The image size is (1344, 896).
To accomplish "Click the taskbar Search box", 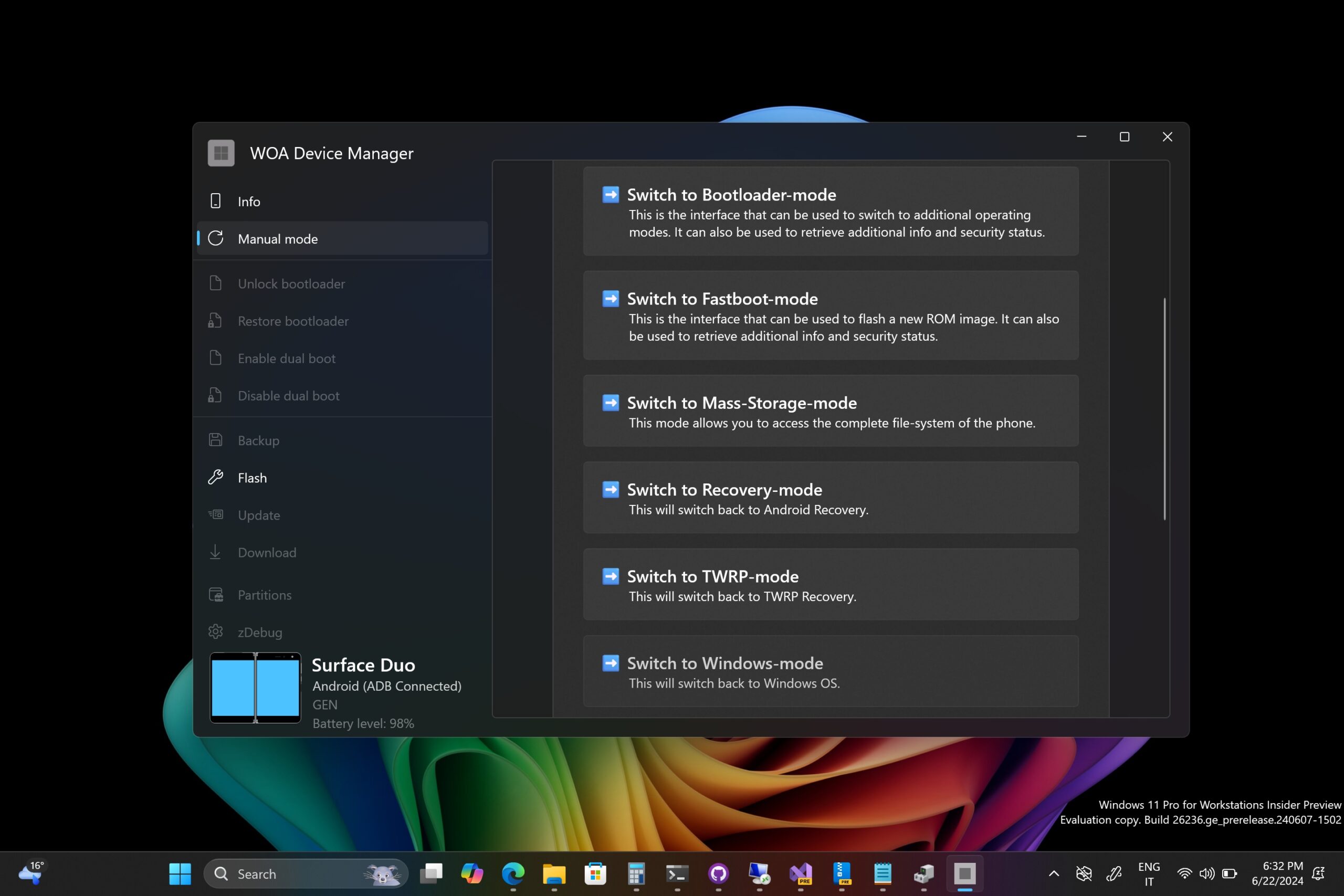I will 306,873.
